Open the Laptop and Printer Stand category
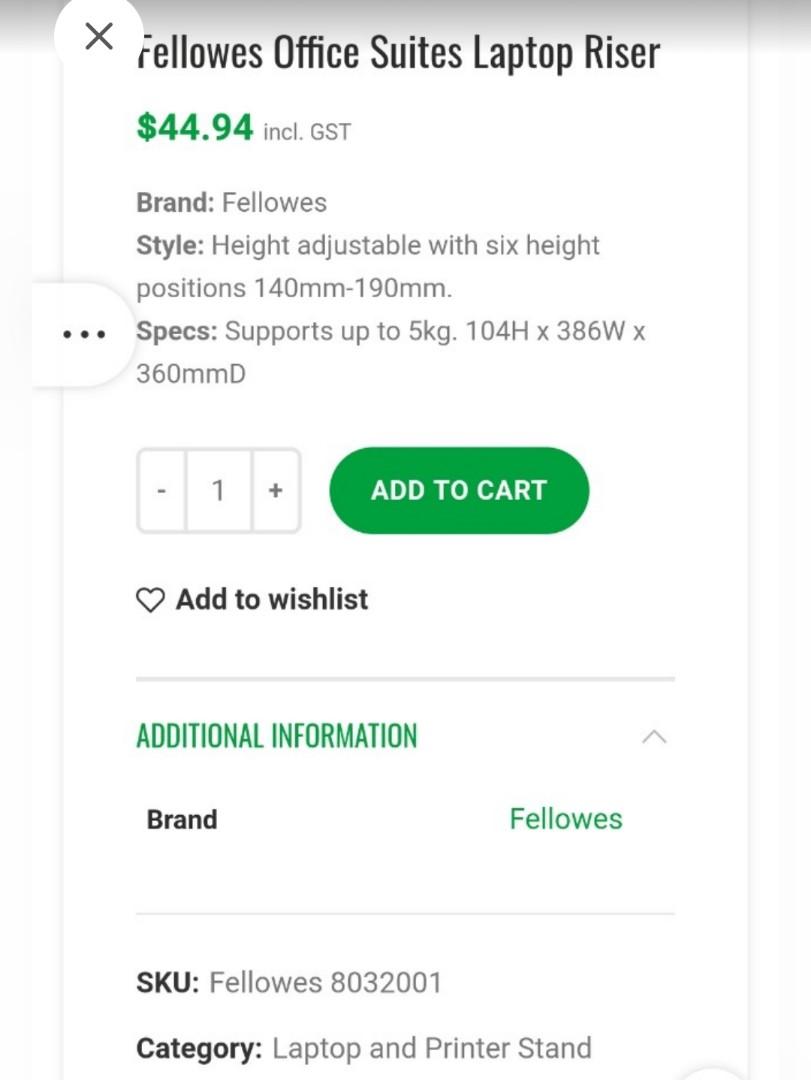Image resolution: width=811 pixels, height=1080 pixels. pos(431,1048)
